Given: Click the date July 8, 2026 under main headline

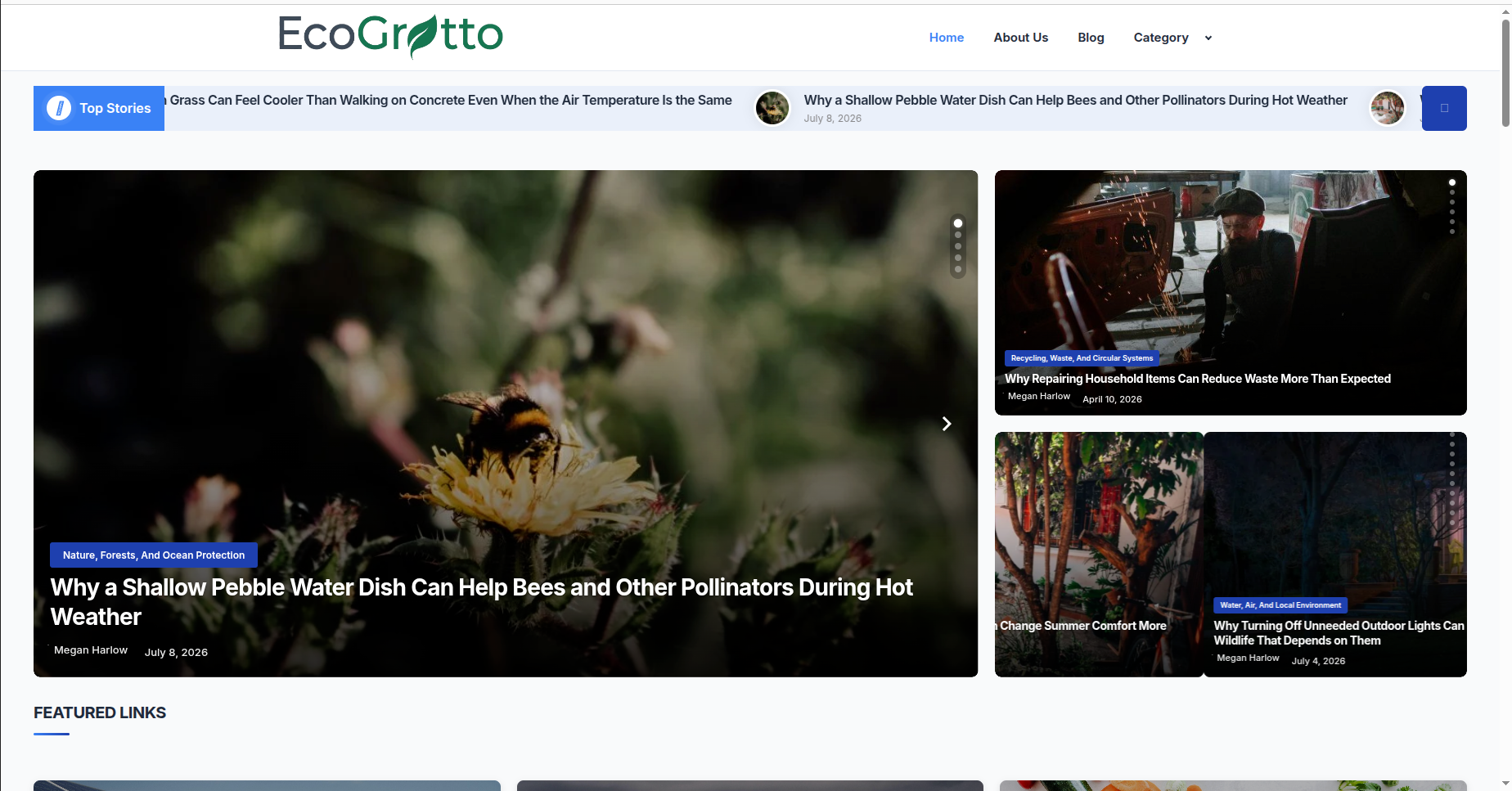Looking at the screenshot, I should click(176, 652).
